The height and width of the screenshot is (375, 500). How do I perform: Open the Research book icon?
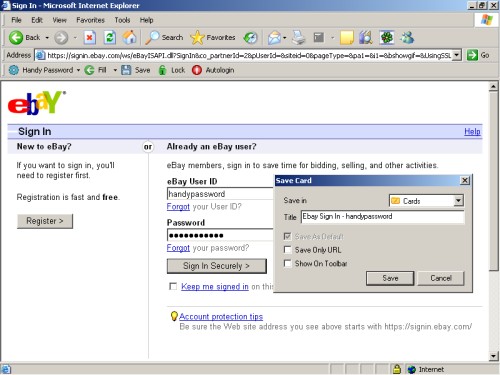click(366, 37)
